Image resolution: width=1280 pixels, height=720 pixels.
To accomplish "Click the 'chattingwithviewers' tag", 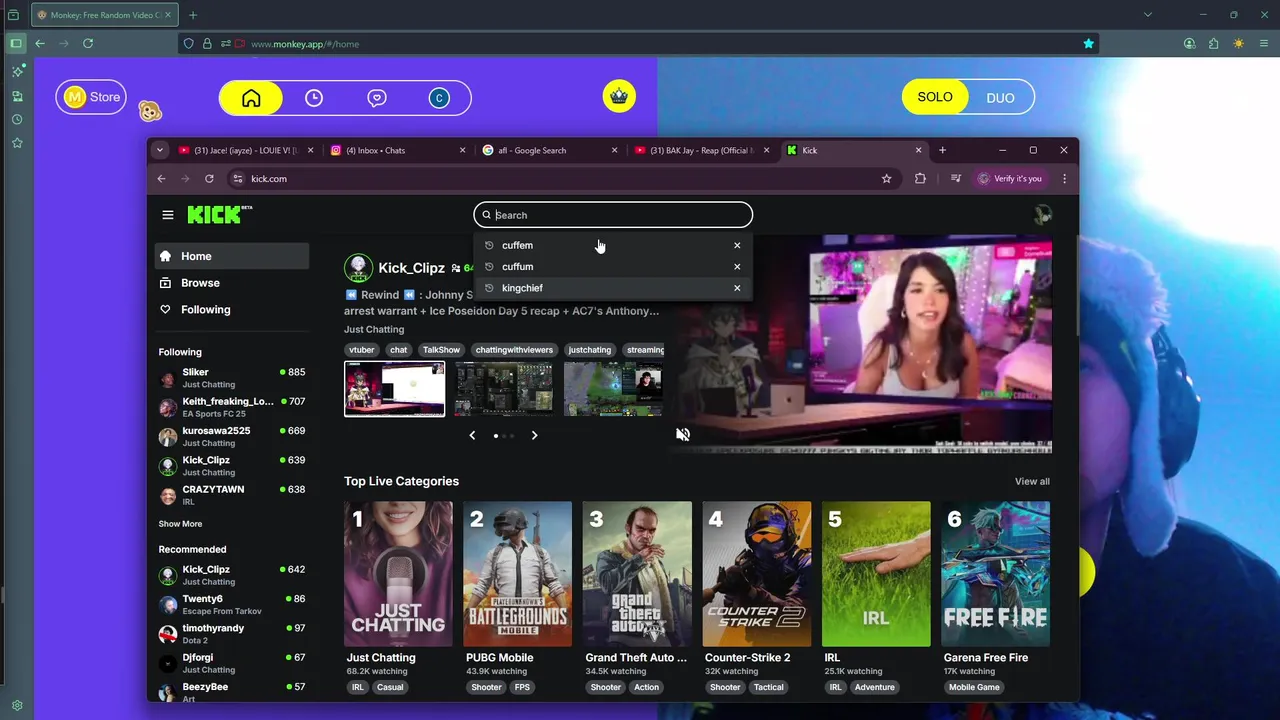I will [x=514, y=350].
